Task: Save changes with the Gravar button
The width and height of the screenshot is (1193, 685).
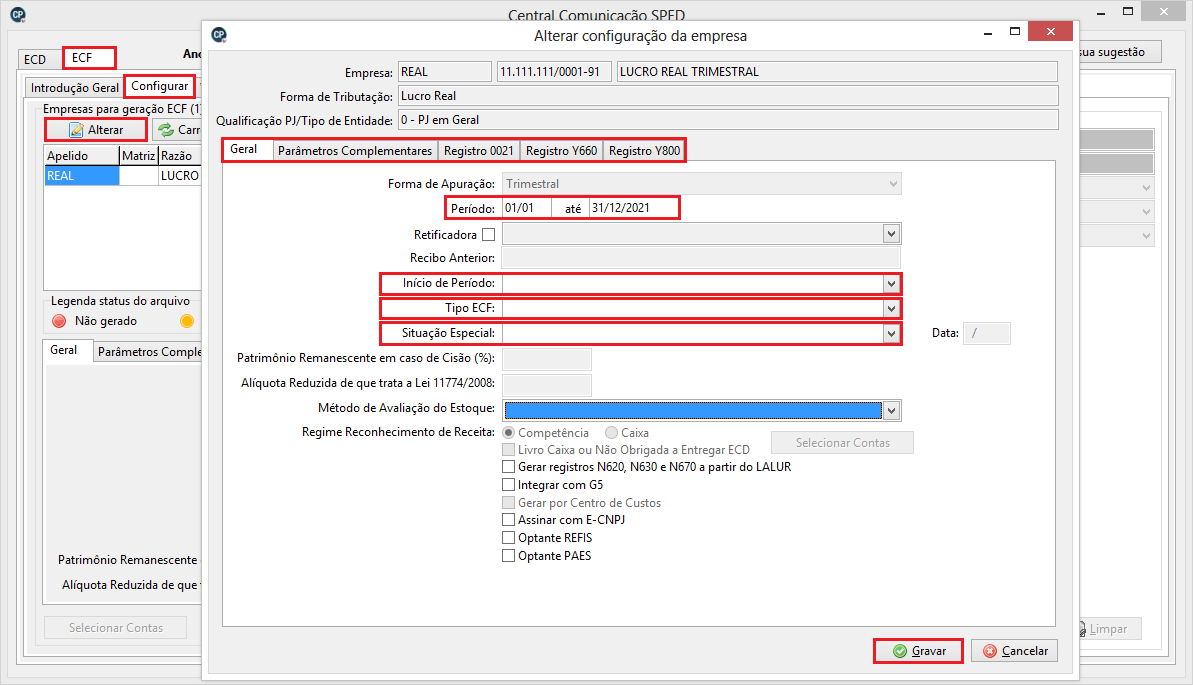Action: click(918, 651)
